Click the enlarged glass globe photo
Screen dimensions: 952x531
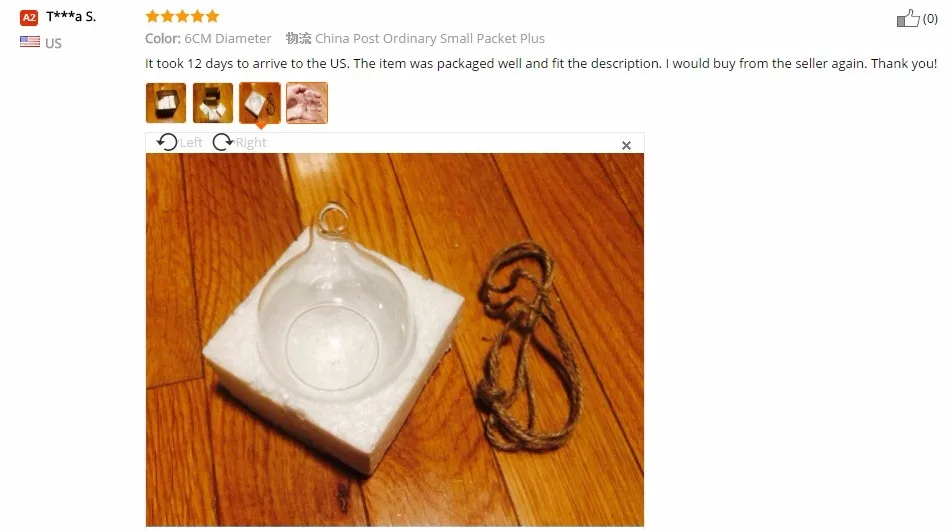pyautogui.click(x=395, y=339)
